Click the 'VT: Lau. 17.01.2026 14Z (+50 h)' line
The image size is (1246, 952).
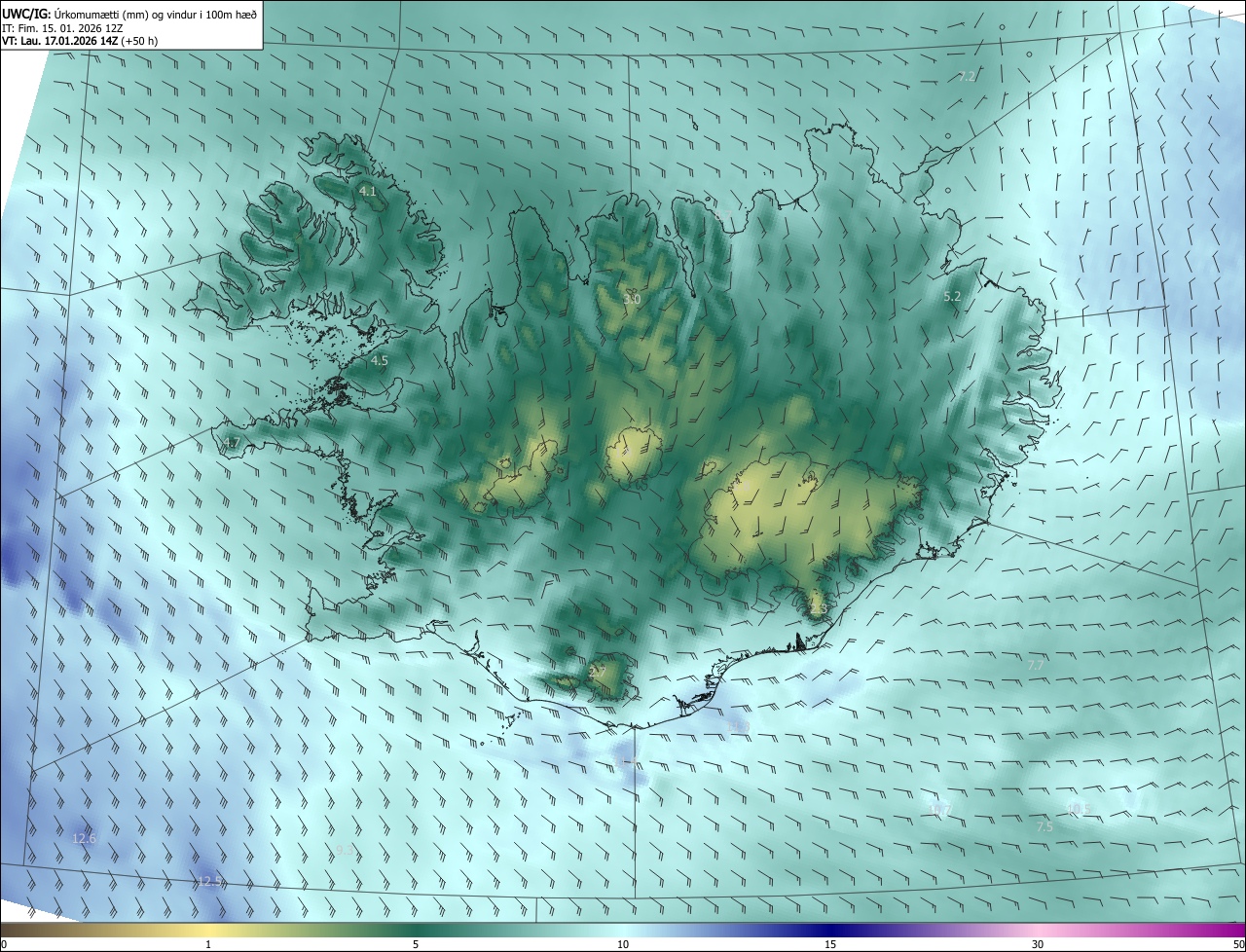(80, 42)
